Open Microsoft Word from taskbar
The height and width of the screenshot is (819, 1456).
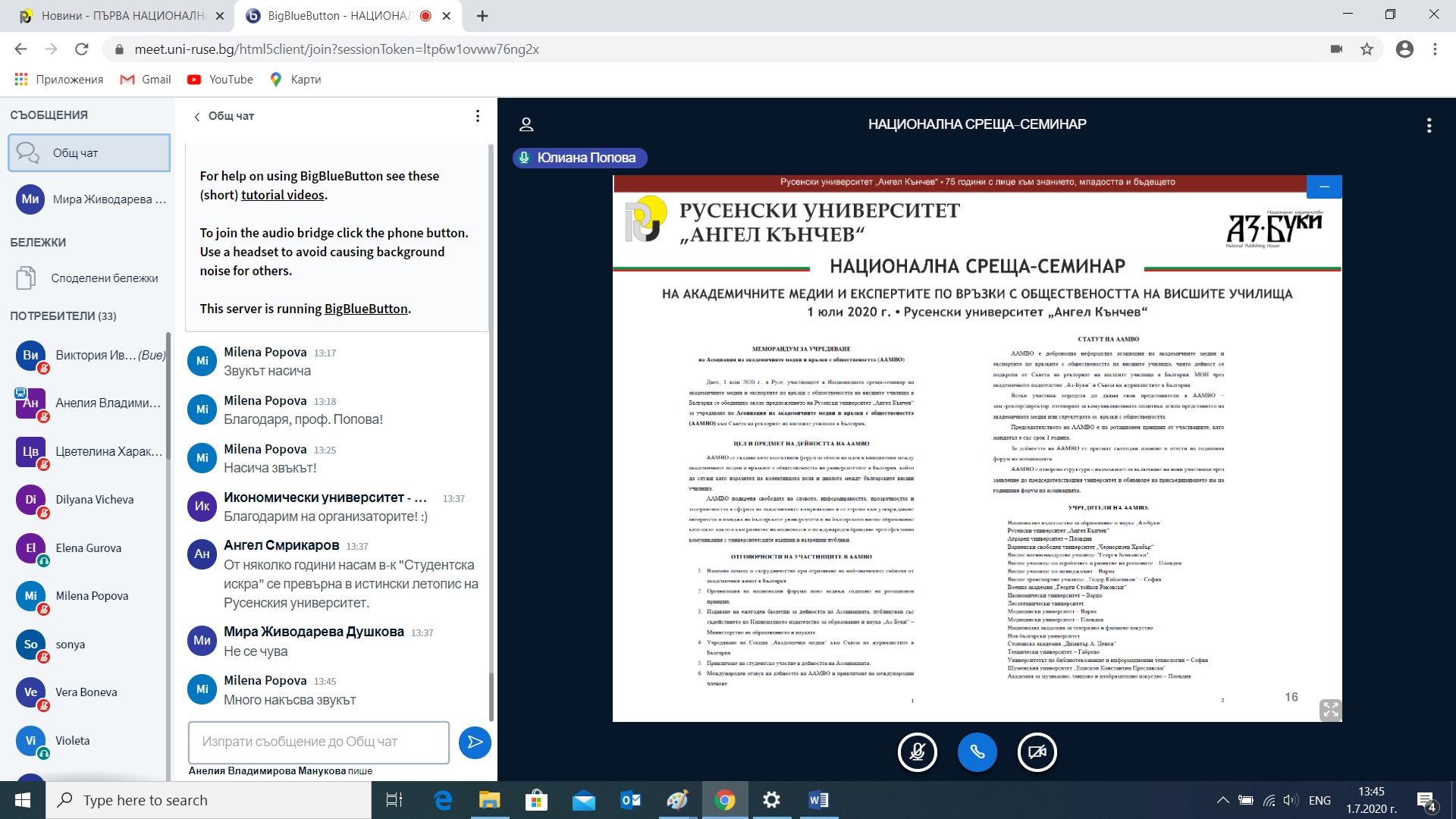(818, 800)
